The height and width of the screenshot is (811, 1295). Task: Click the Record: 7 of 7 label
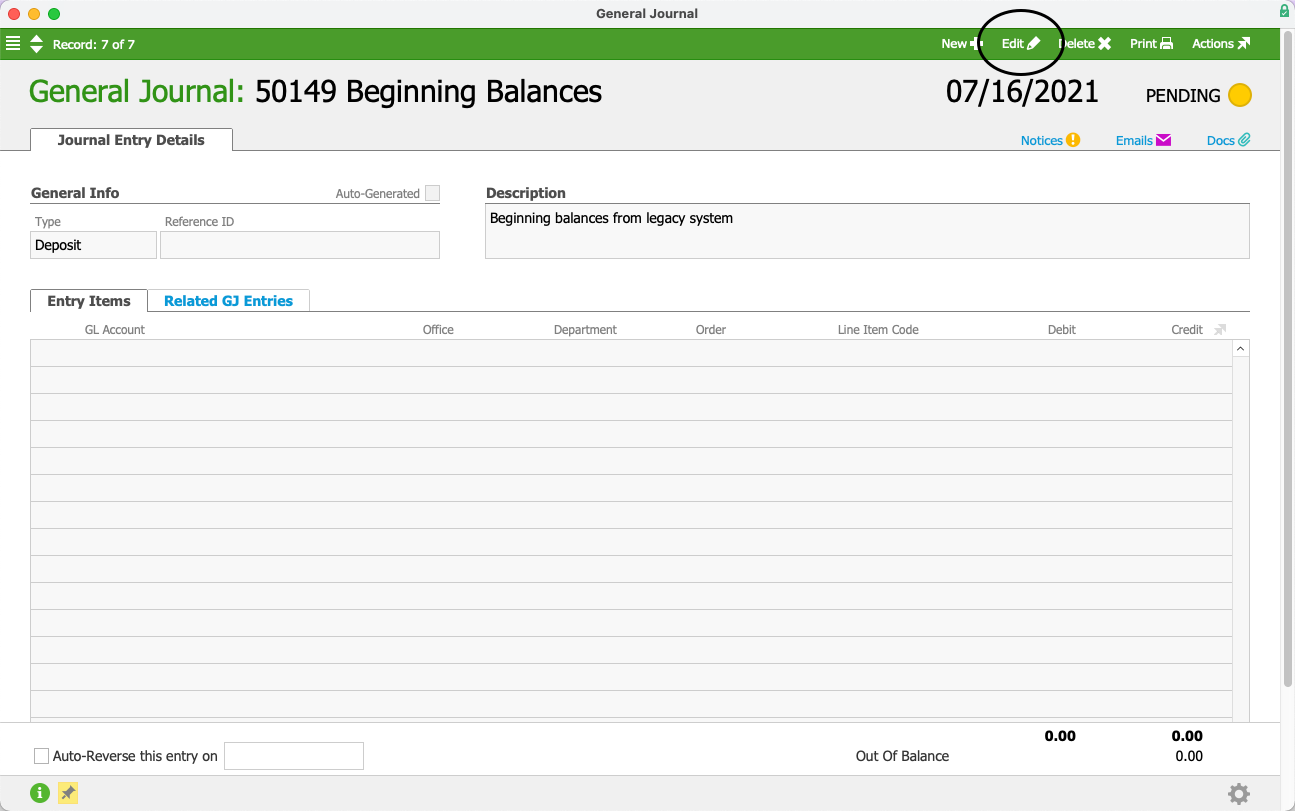[x=94, y=44]
